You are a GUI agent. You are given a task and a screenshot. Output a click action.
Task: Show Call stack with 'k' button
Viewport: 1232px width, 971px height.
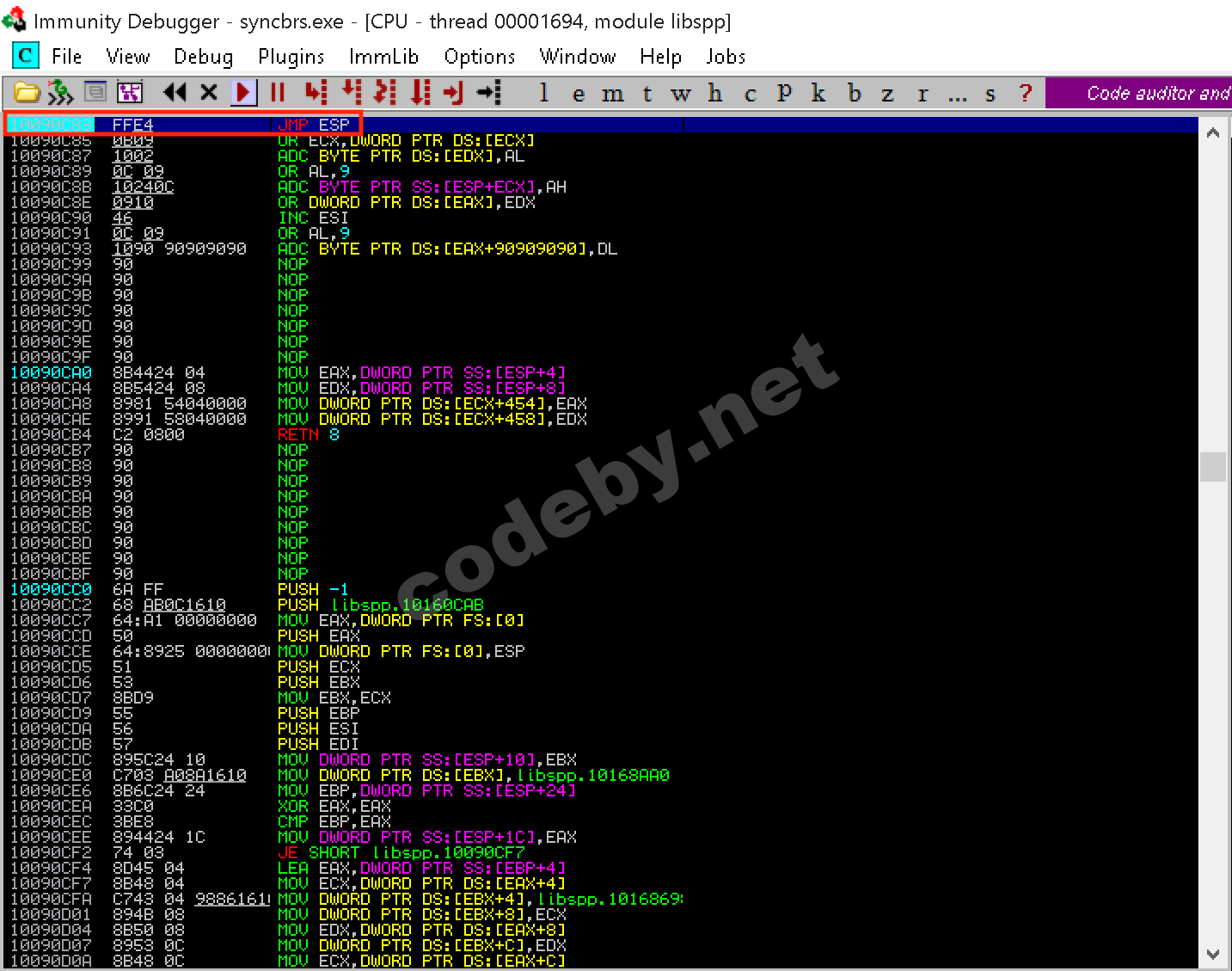(x=818, y=93)
